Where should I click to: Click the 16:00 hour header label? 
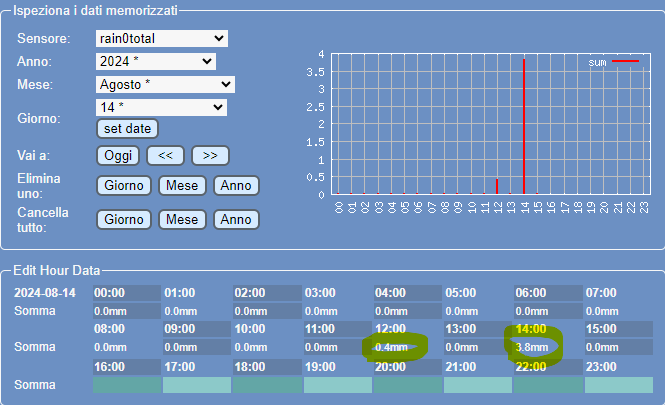pyautogui.click(x=109, y=367)
